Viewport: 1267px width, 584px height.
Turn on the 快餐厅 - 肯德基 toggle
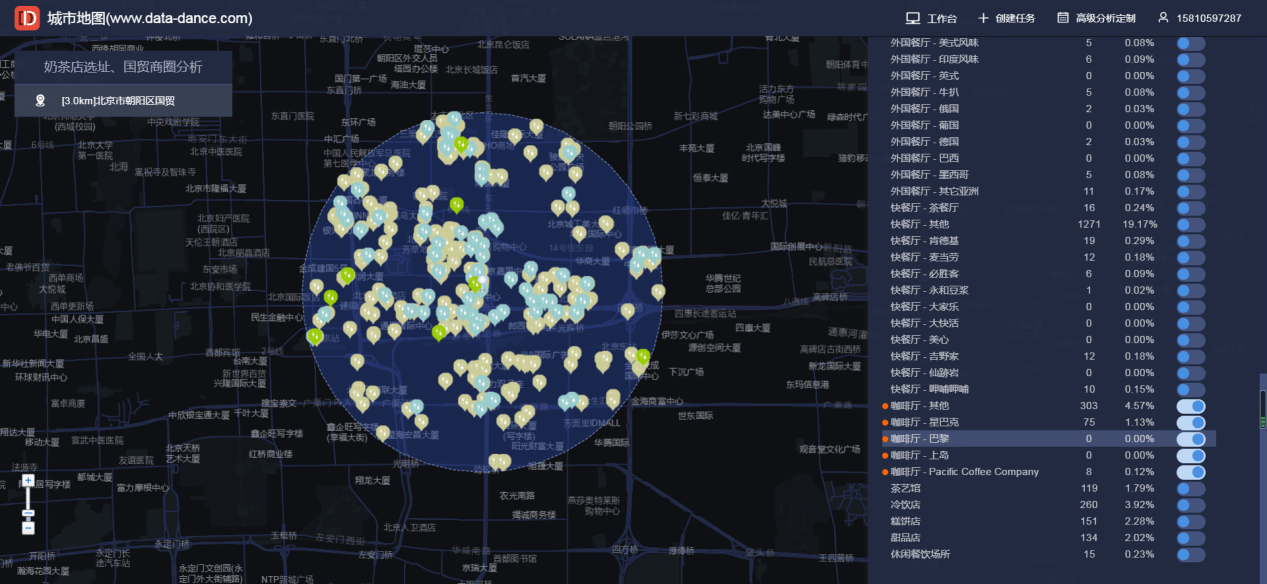click(1191, 241)
